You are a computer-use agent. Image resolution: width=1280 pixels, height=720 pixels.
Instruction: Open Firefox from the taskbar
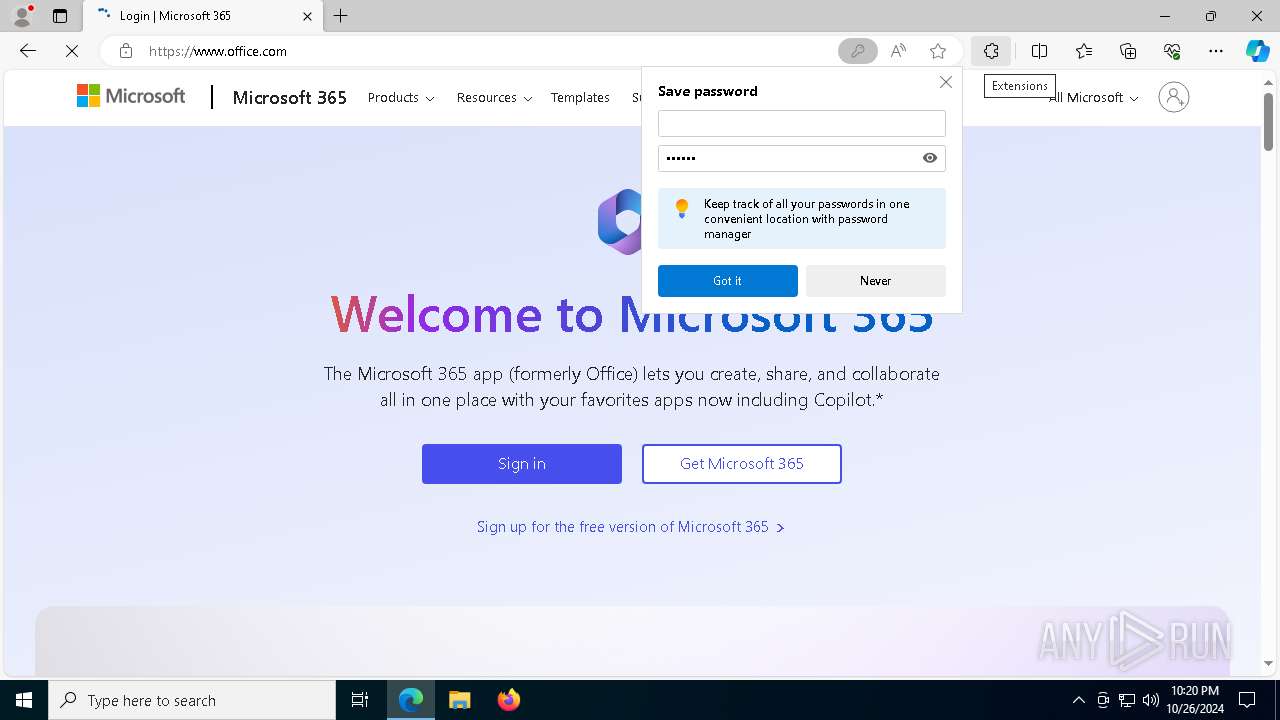click(x=508, y=700)
